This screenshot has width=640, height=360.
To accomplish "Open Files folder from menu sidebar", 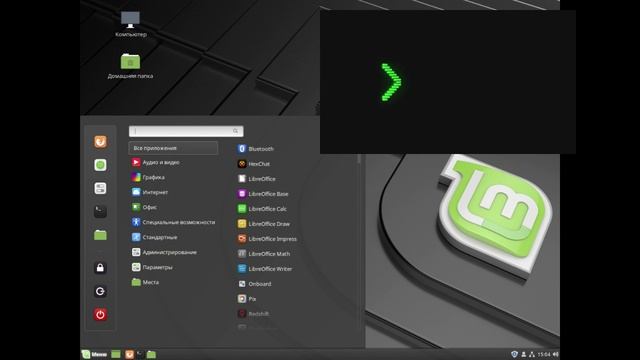I will click(x=100, y=235).
